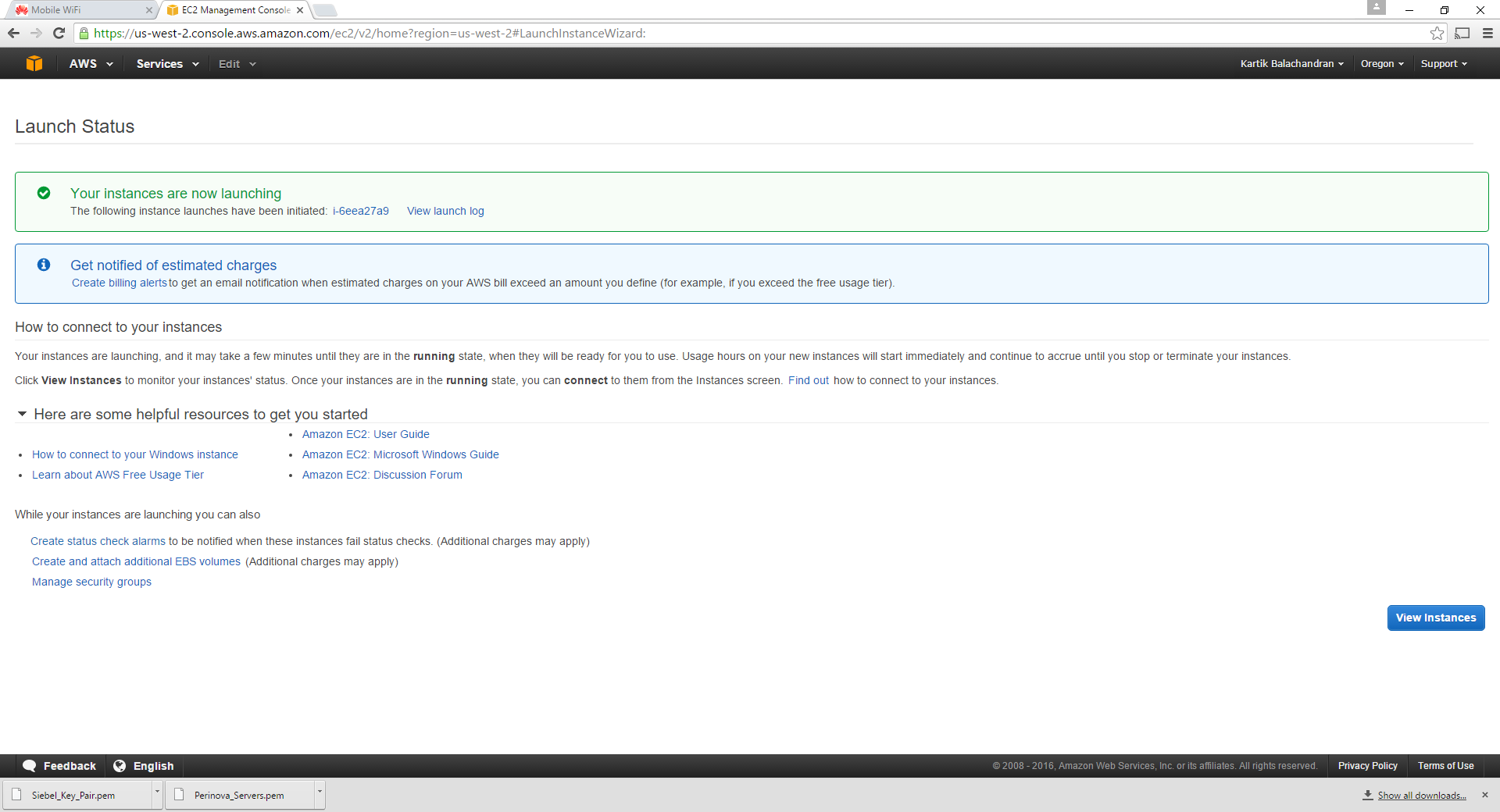
Task: Bookmark page with the star icon
Action: (x=1437, y=33)
